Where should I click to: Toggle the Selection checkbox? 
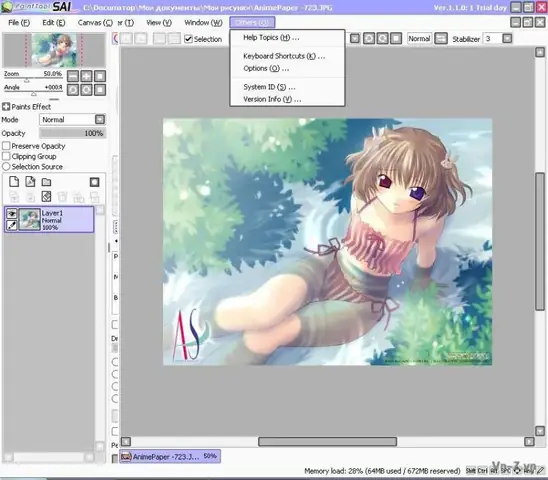pos(188,39)
